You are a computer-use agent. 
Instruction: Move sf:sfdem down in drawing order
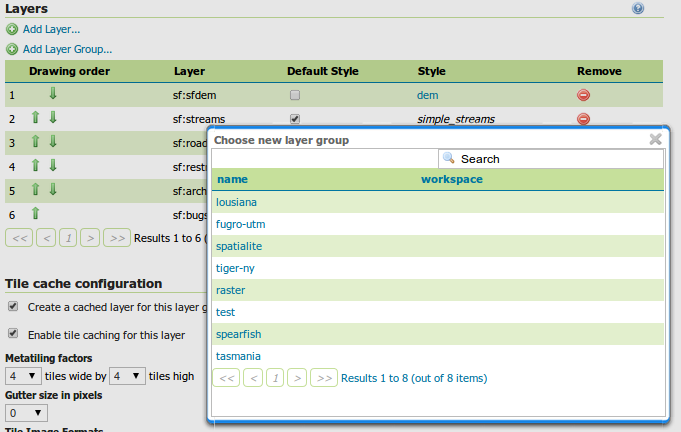53,93
